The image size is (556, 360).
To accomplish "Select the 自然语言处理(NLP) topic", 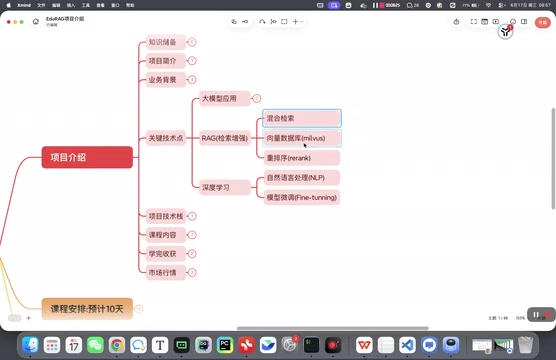I will 302,178.
